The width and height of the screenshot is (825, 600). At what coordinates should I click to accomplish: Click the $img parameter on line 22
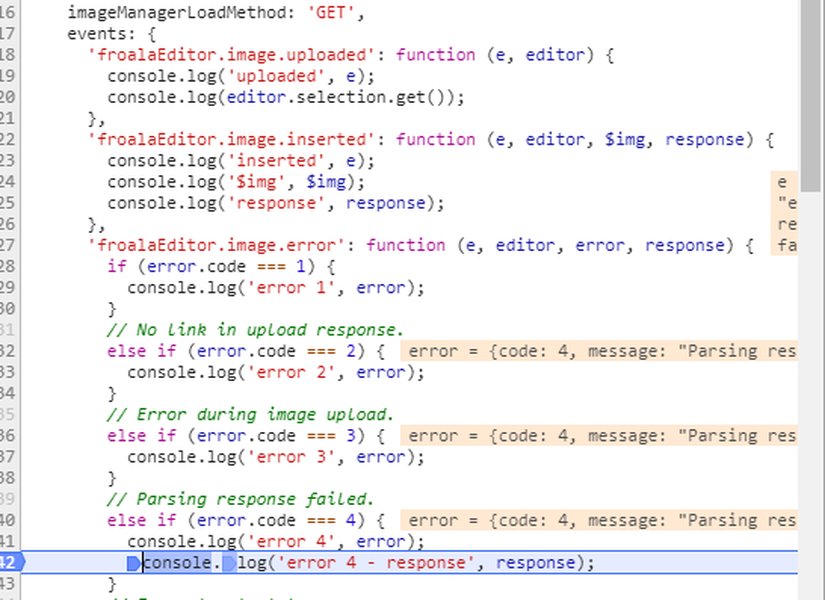coord(624,139)
